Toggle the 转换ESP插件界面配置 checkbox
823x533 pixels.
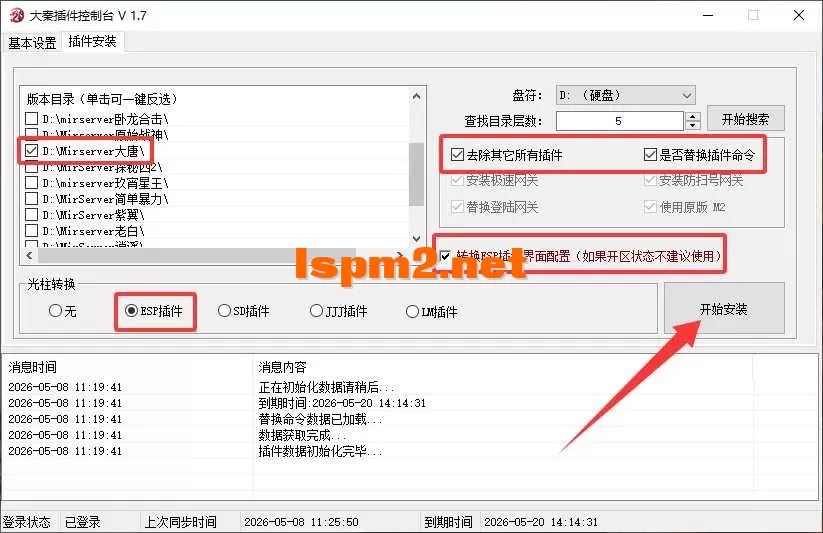point(446,256)
